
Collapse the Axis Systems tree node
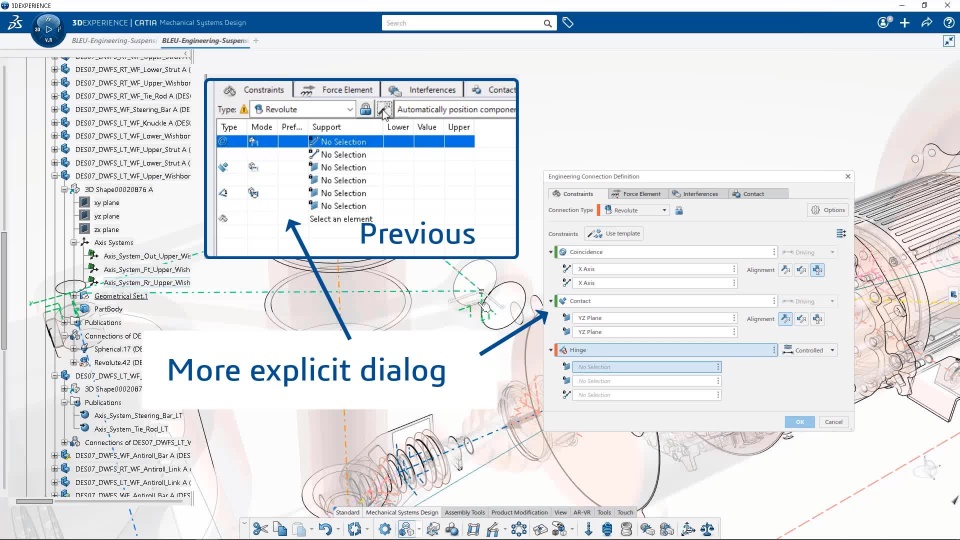click(x=74, y=242)
